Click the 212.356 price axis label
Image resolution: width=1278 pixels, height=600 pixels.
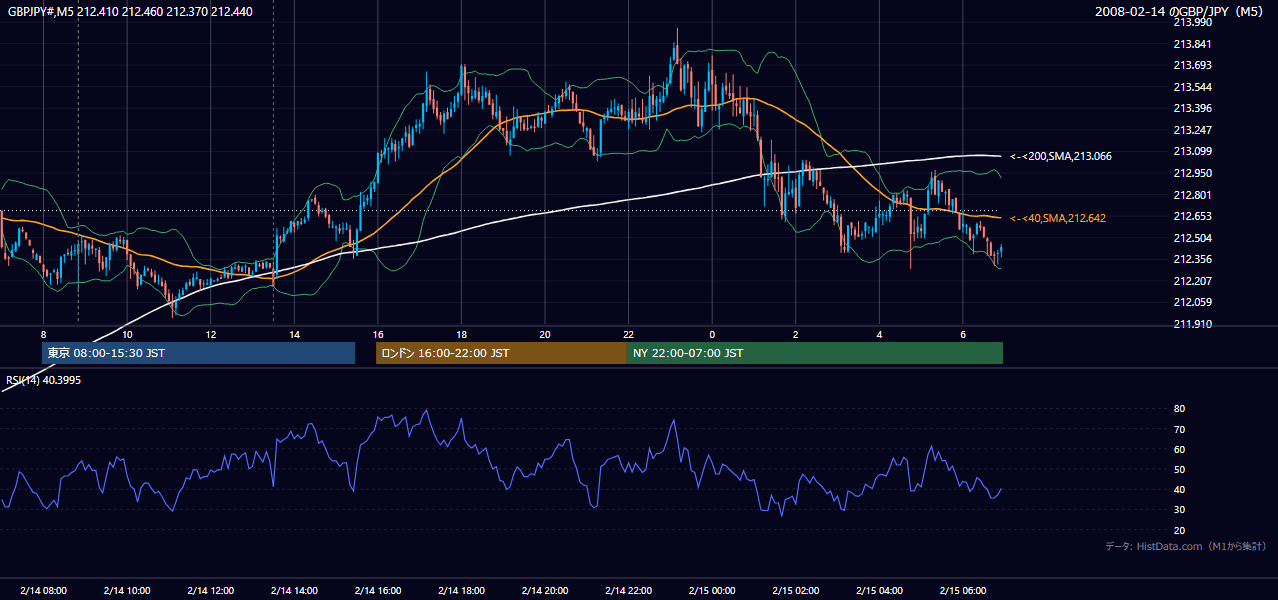pyautogui.click(x=1192, y=259)
